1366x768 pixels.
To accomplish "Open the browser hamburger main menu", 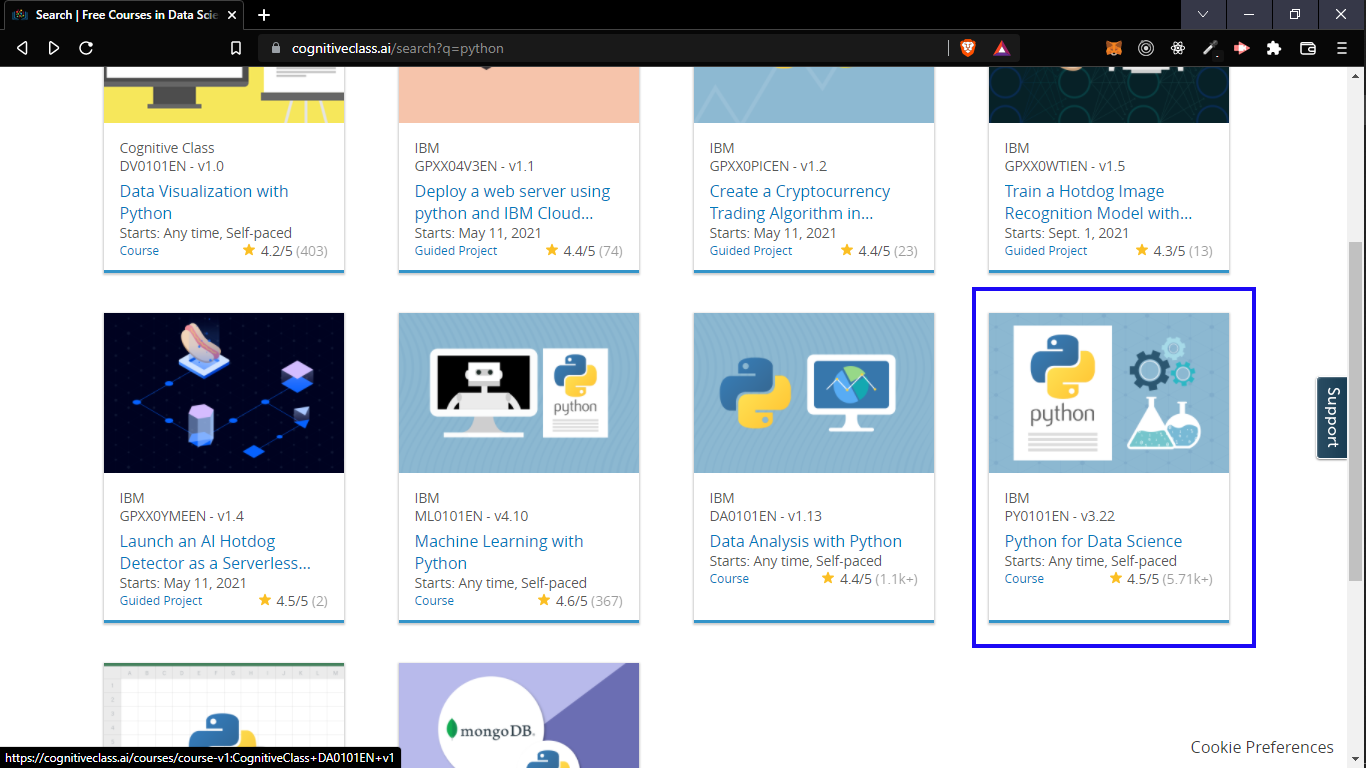I will tap(1342, 48).
